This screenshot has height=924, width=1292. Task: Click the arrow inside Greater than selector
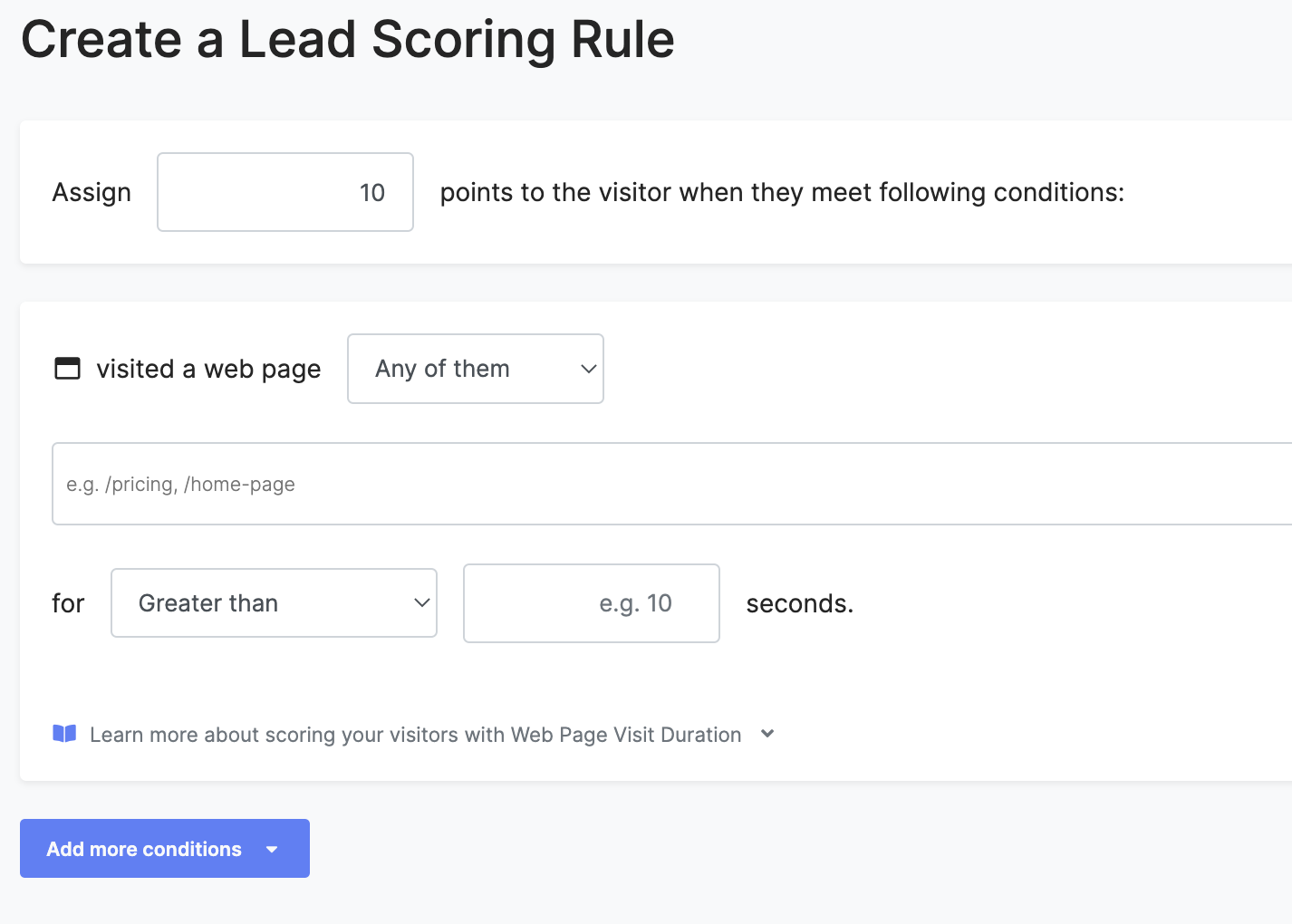click(421, 603)
